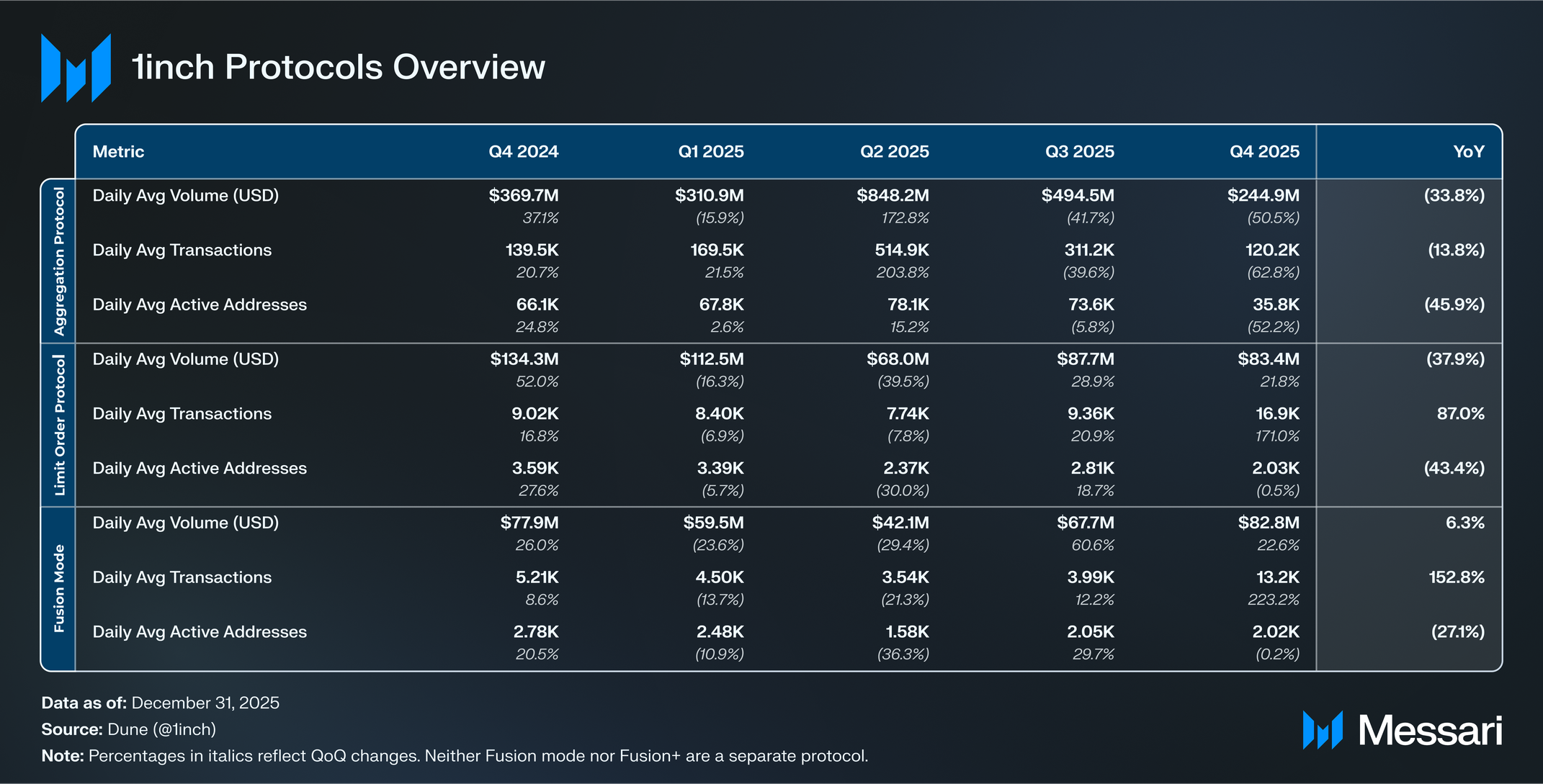Click the $848.2M Q2 2025 volume value
Viewport: 1543px width, 784px height.
click(893, 196)
